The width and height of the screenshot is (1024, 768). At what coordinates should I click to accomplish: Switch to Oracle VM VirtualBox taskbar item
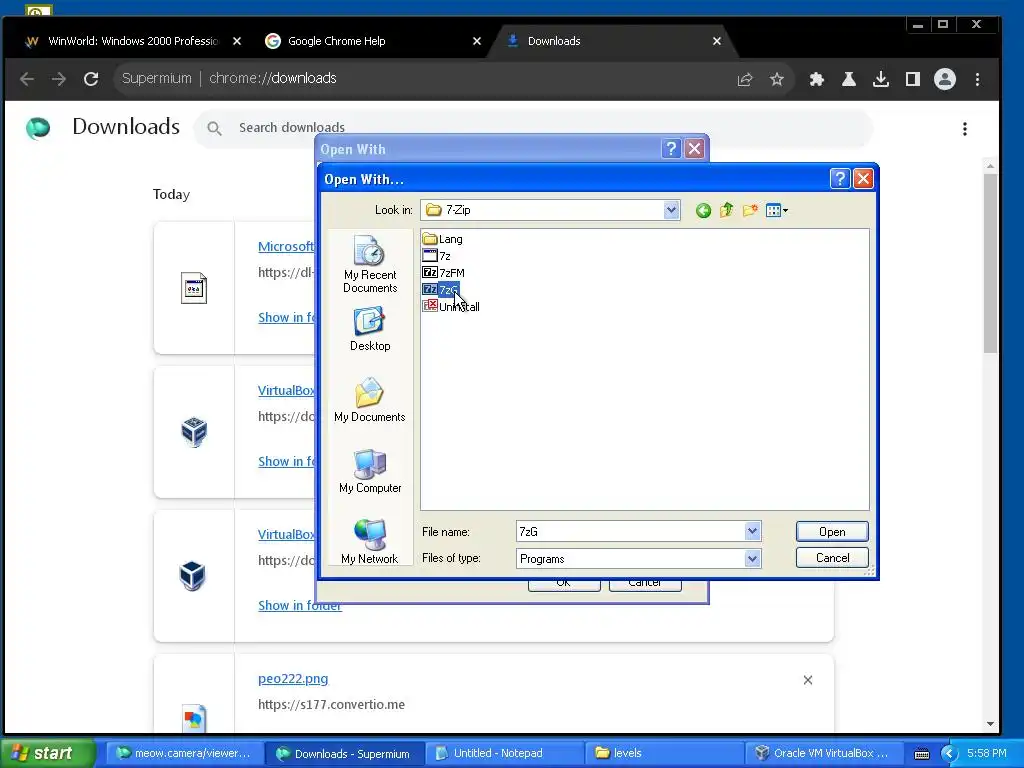822,753
